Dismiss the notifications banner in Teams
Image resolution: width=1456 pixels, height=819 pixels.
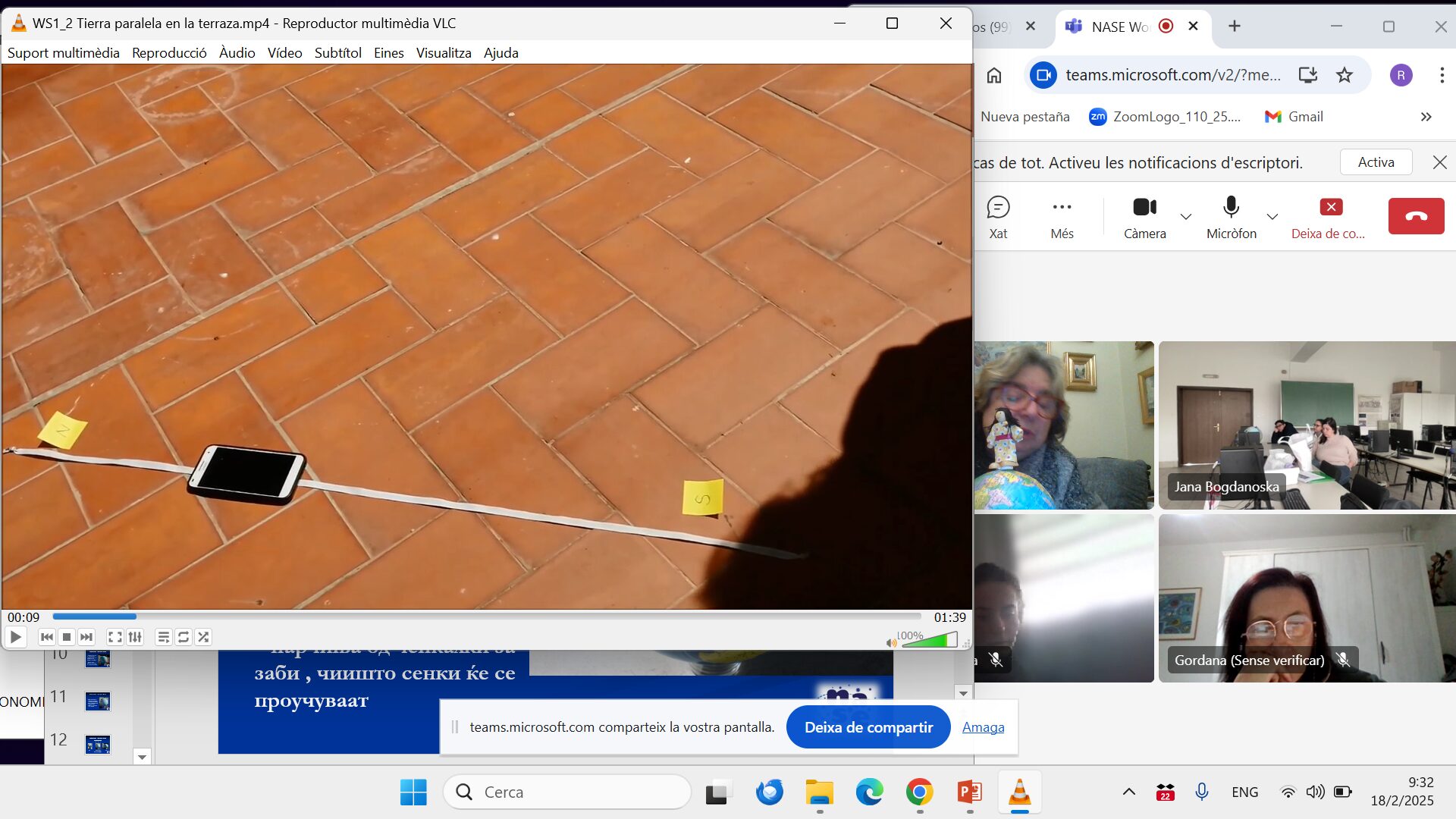pos(1439,162)
